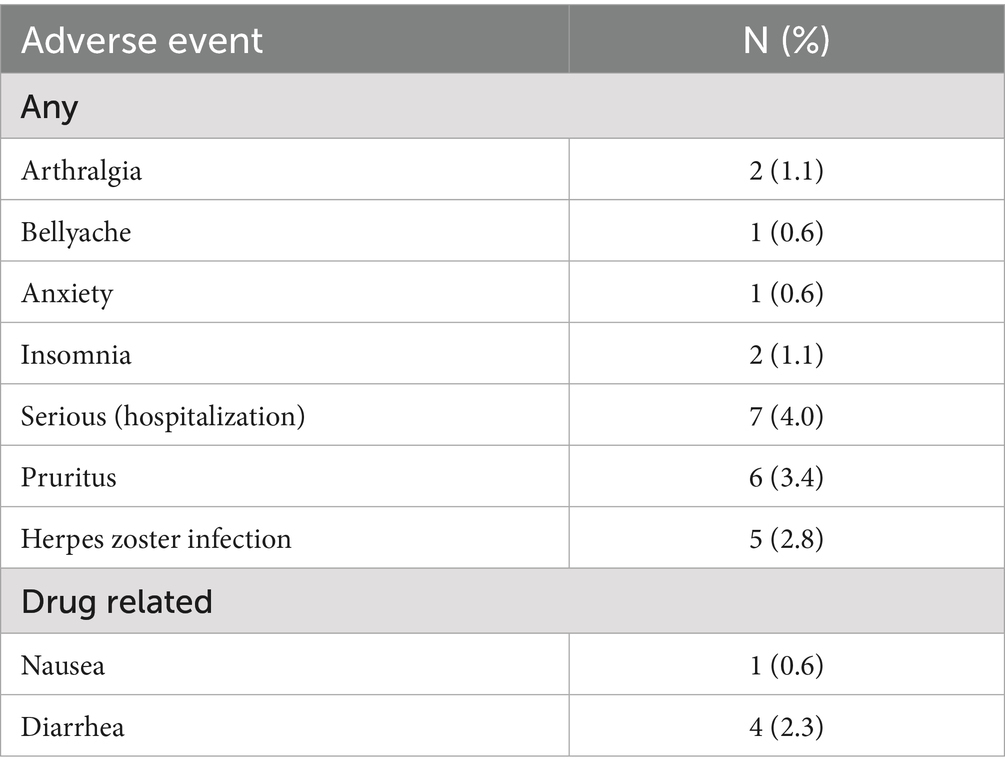Select the N (%) value for Nausea
1005x774 pixels.
coord(785,664)
